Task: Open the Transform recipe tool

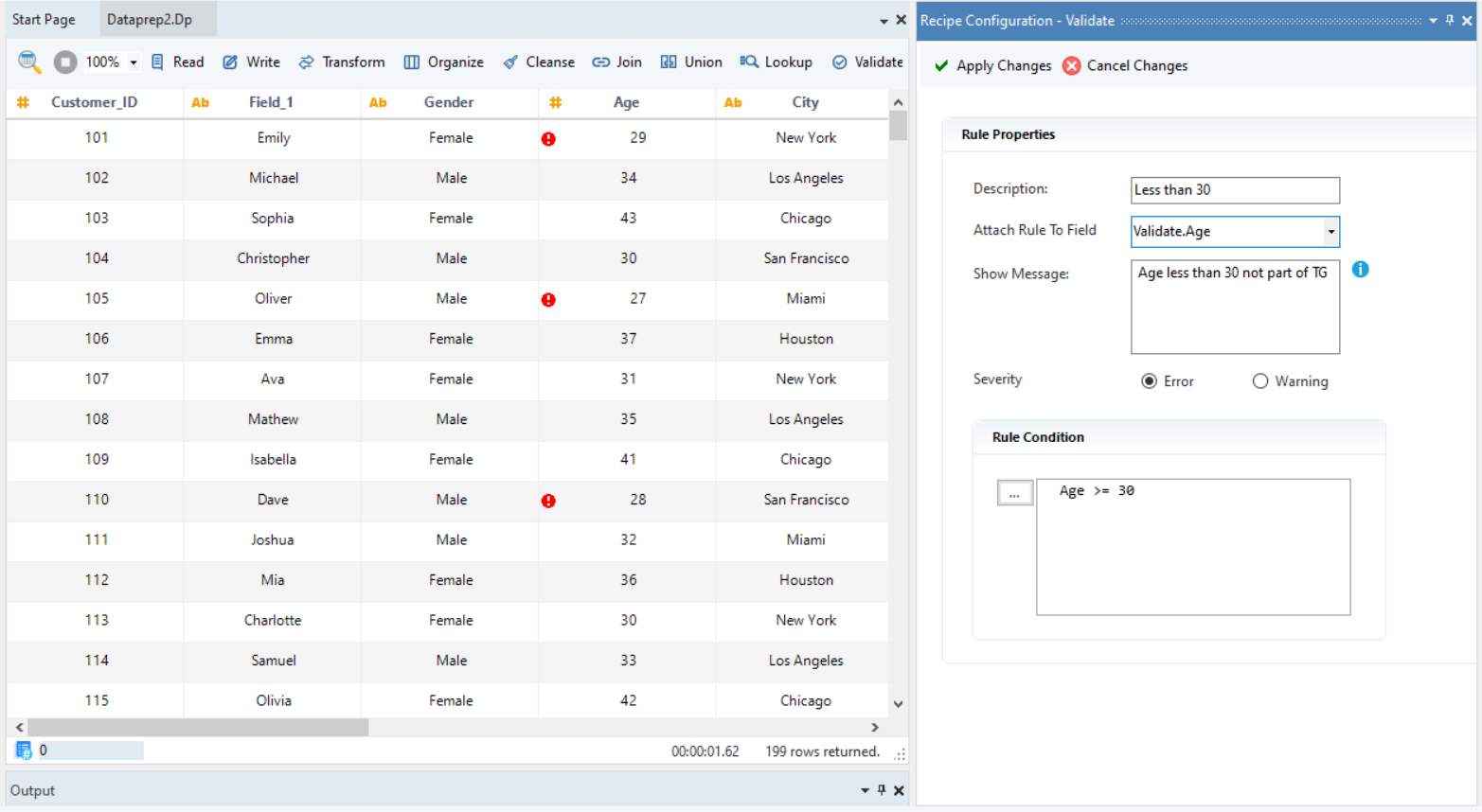Action: 342,62
